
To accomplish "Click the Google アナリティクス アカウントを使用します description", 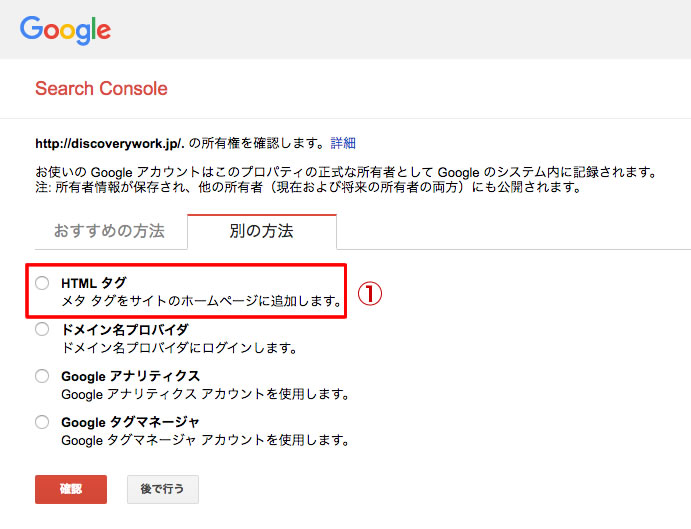I will click(x=205, y=394).
